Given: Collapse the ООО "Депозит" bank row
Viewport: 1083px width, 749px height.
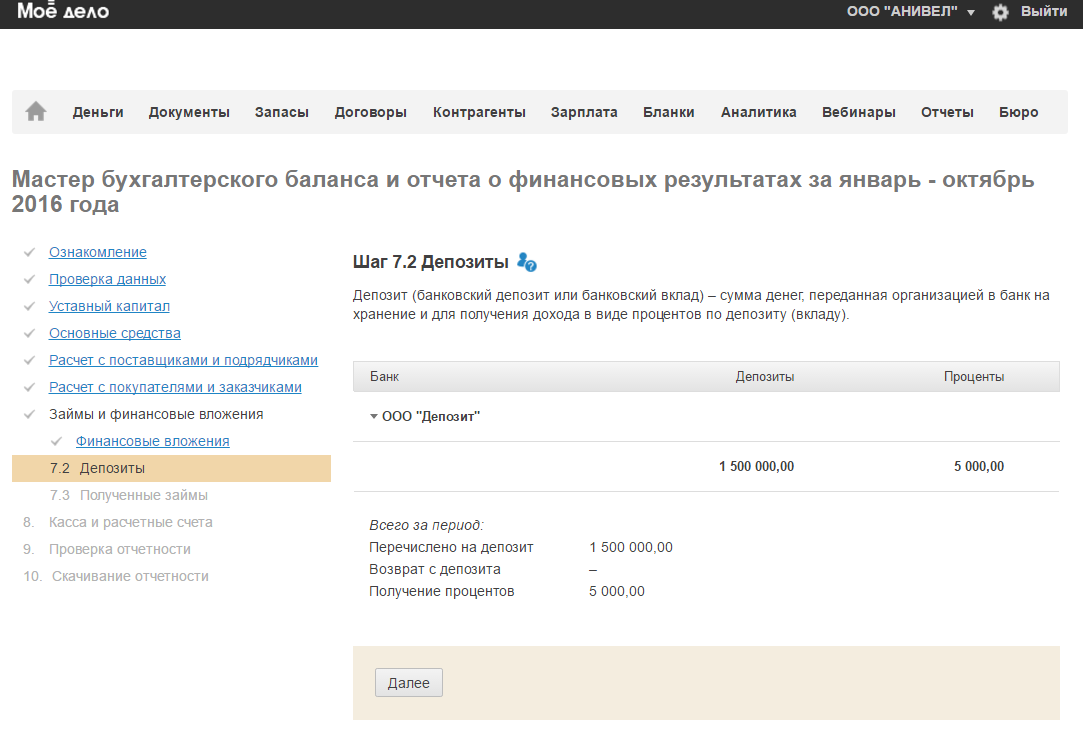Looking at the screenshot, I should (374, 416).
